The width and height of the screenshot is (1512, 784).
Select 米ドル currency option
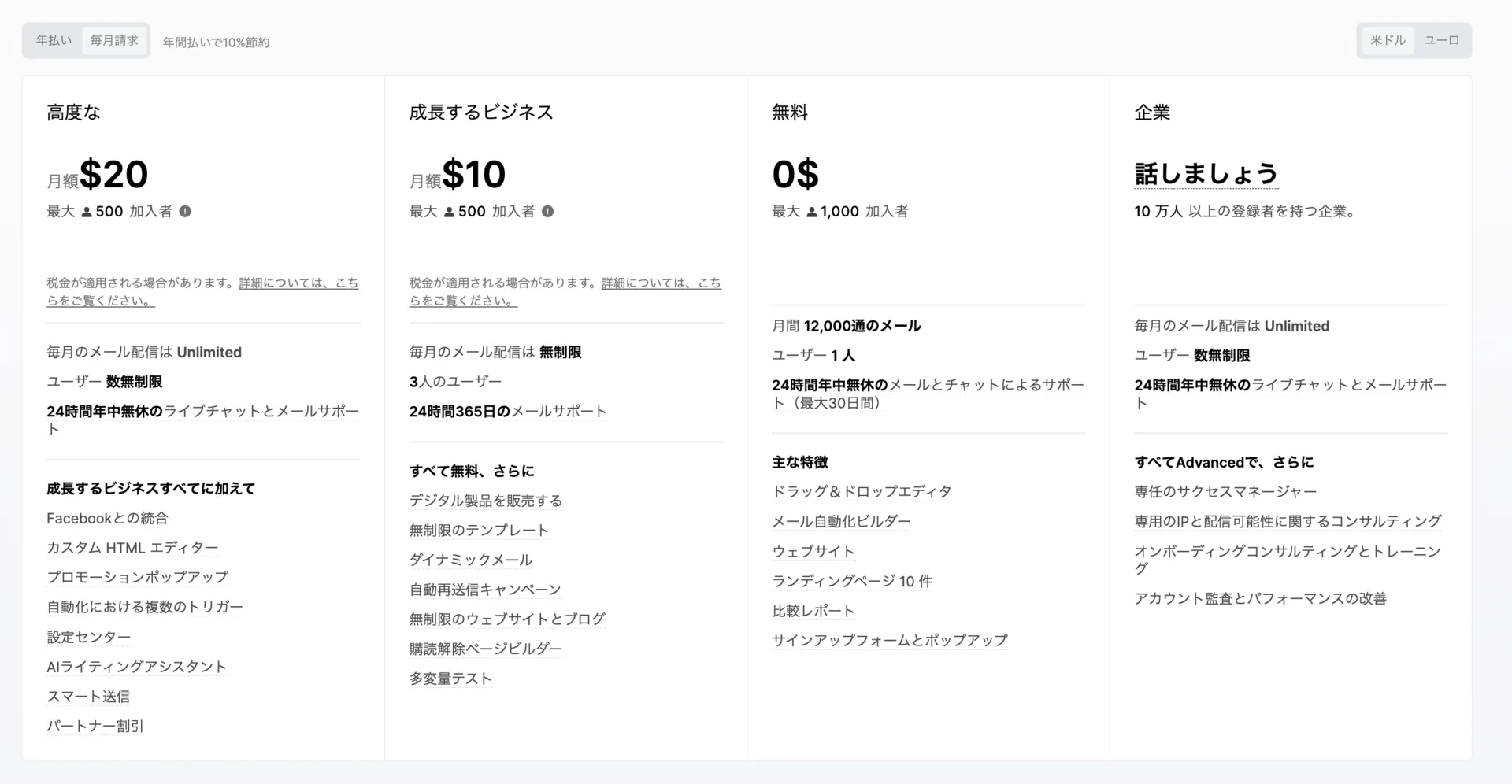tap(1387, 40)
